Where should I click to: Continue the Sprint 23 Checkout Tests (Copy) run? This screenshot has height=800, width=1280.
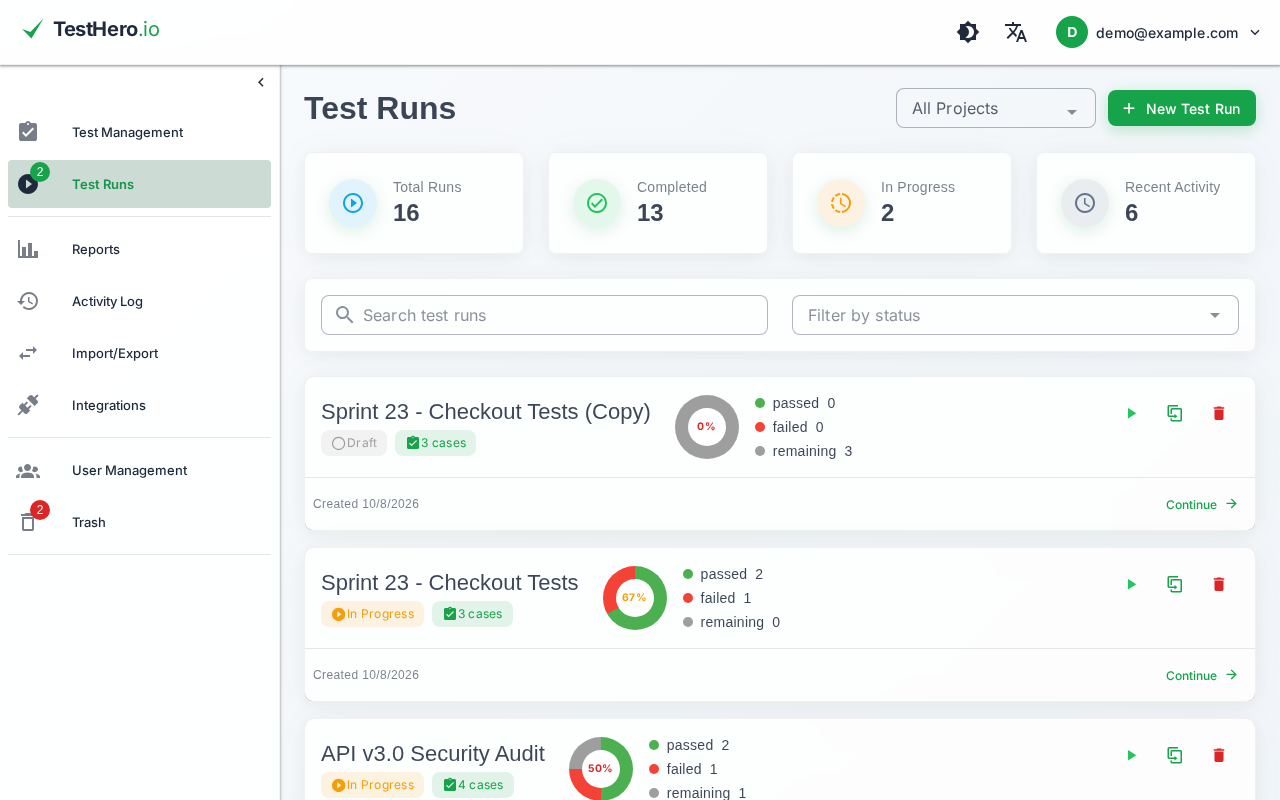pos(1202,504)
